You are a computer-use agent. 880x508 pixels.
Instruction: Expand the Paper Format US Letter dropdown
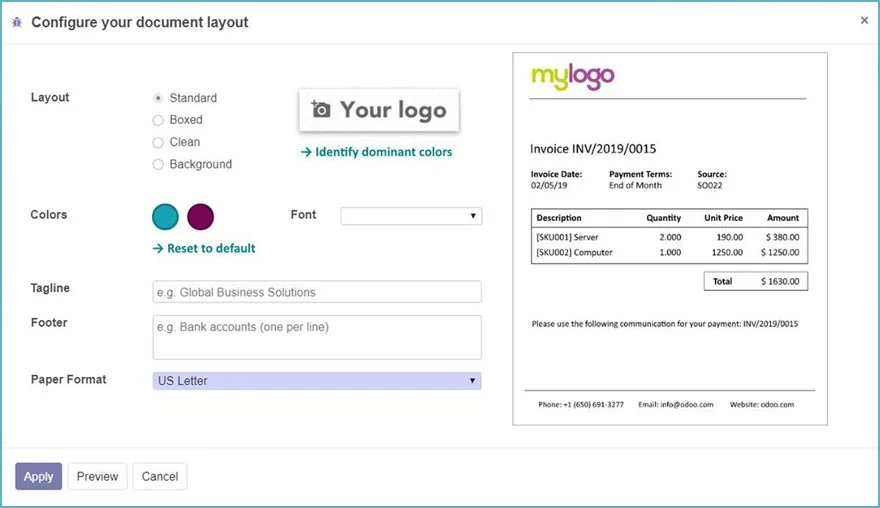[317, 381]
